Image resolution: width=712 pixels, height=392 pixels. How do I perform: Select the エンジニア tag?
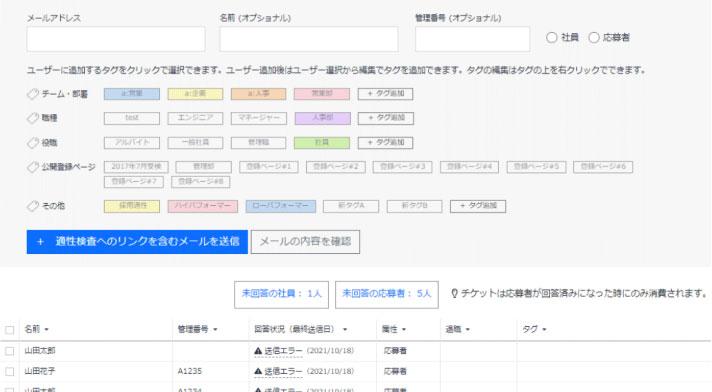(195, 118)
